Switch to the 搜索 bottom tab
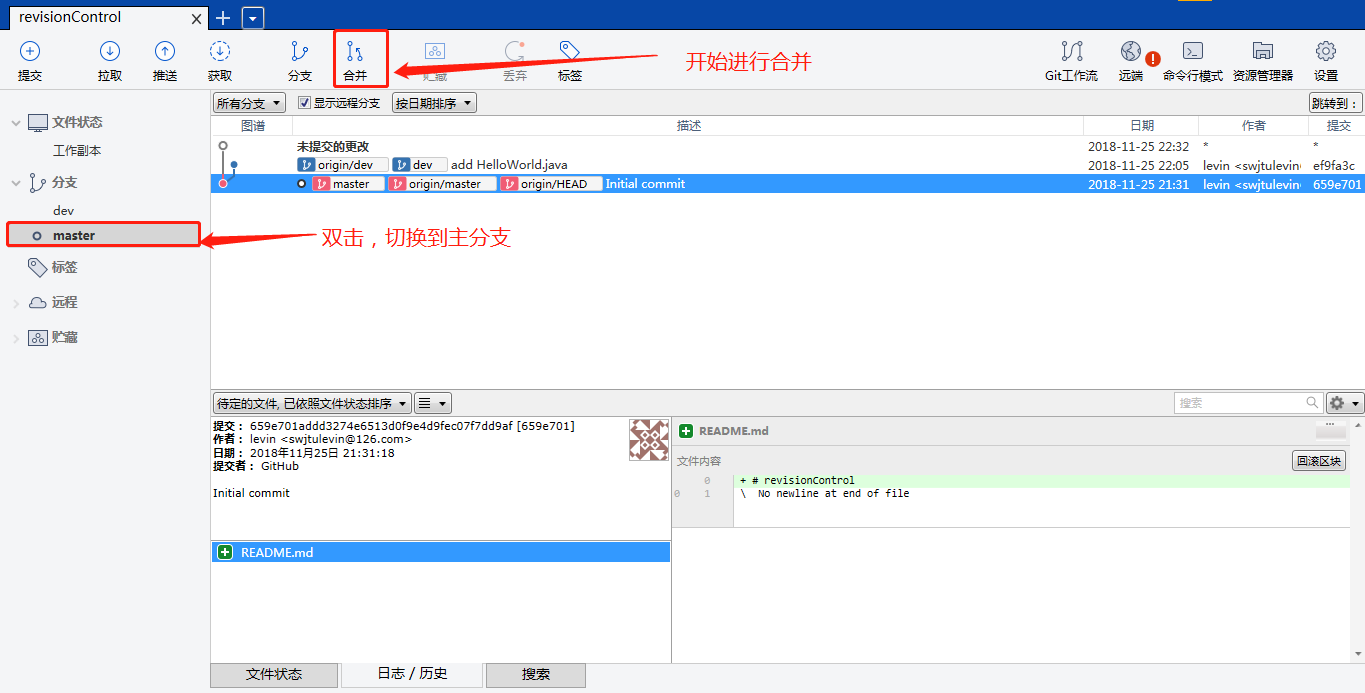The image size is (1365, 693). 536,675
